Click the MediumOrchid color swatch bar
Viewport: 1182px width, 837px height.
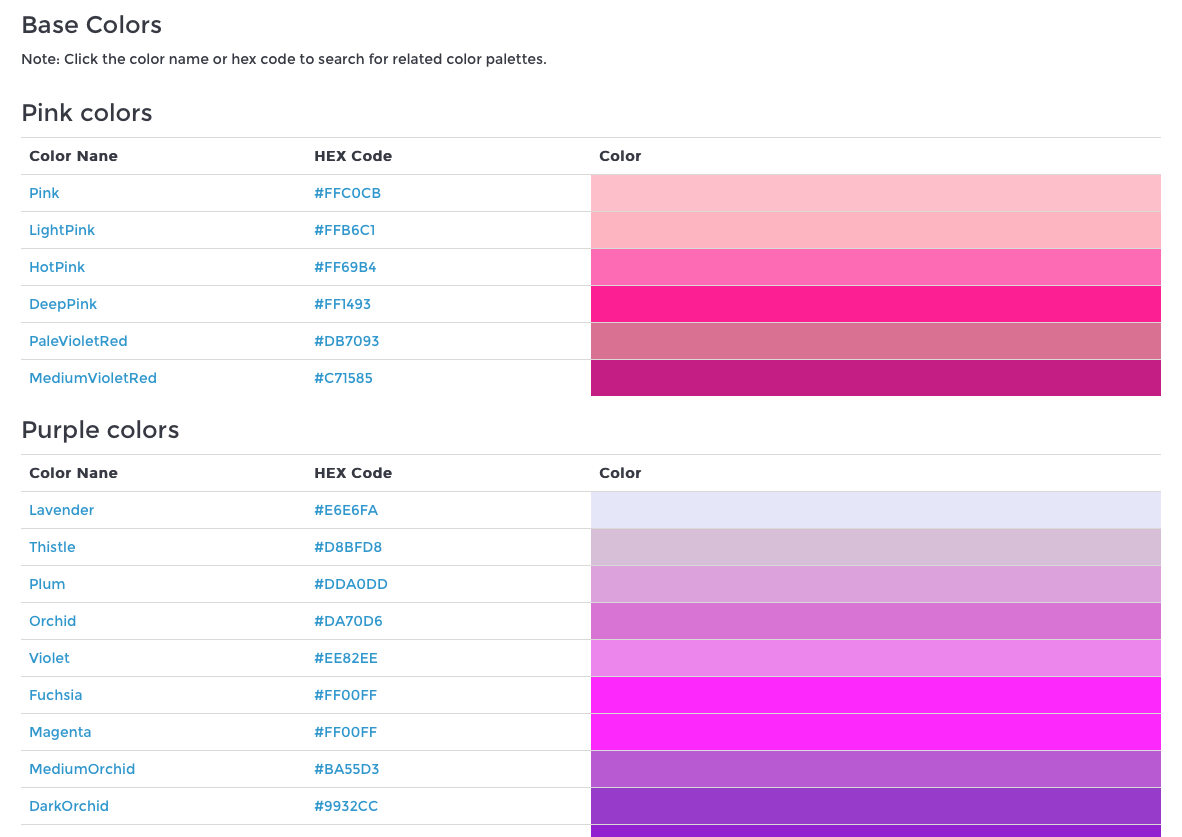click(x=875, y=768)
